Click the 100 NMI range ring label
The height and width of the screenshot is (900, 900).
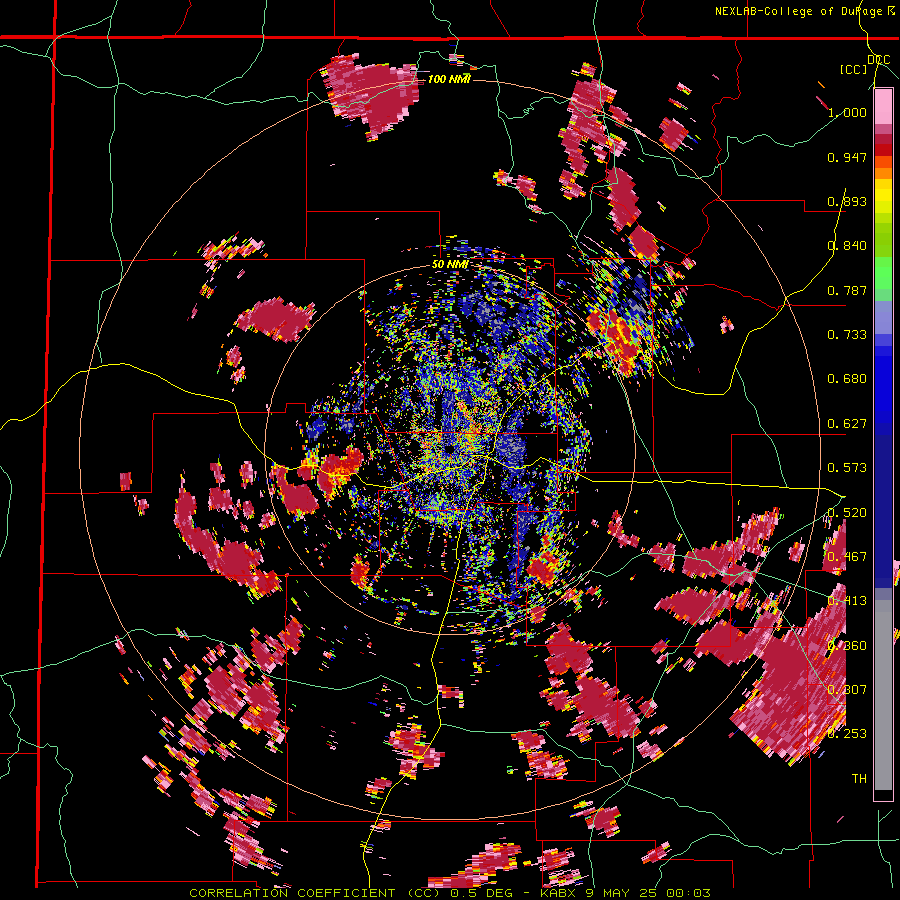pyautogui.click(x=449, y=79)
